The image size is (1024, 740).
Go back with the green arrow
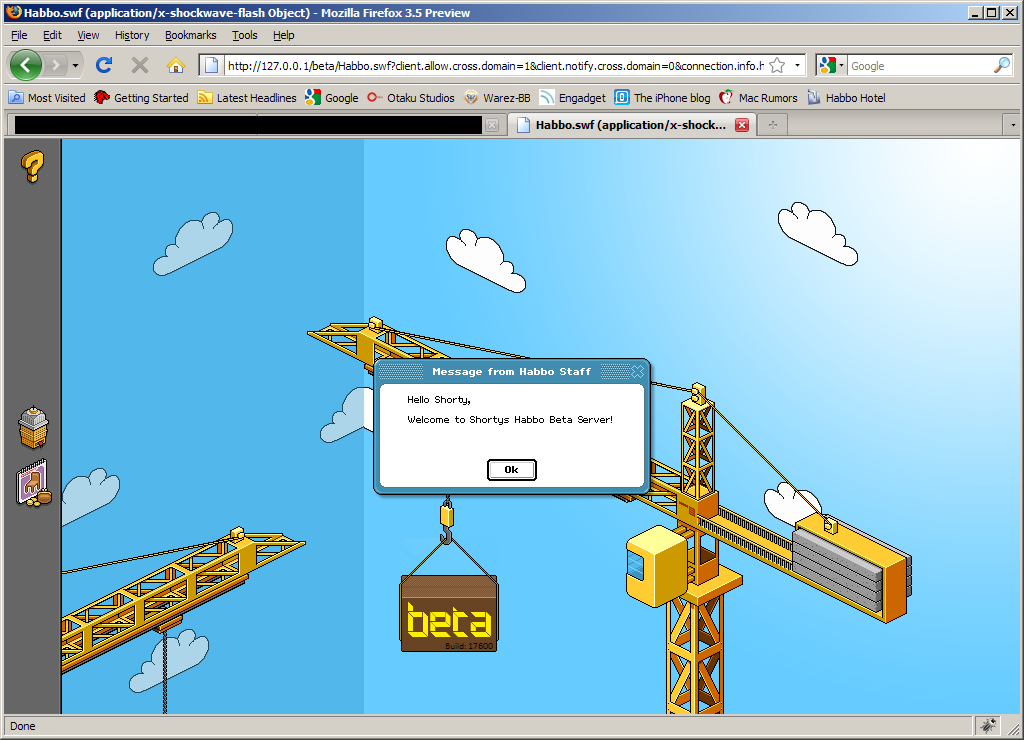25,65
